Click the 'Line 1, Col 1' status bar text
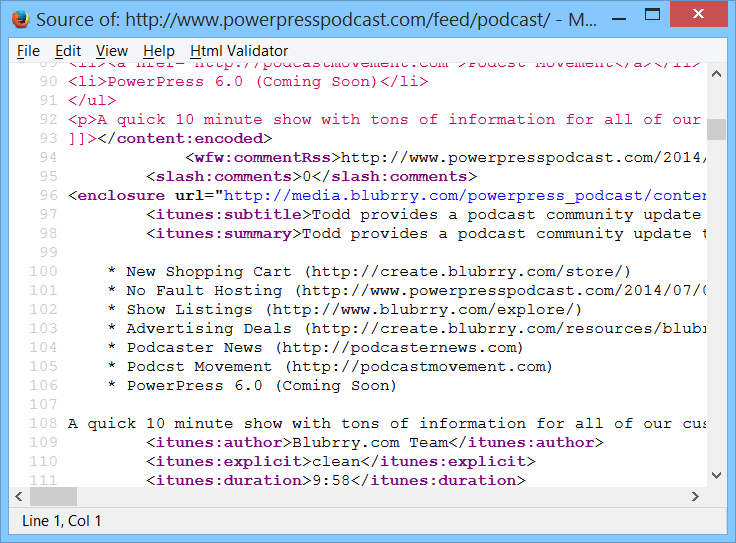Image resolution: width=736 pixels, height=543 pixels. click(61, 521)
